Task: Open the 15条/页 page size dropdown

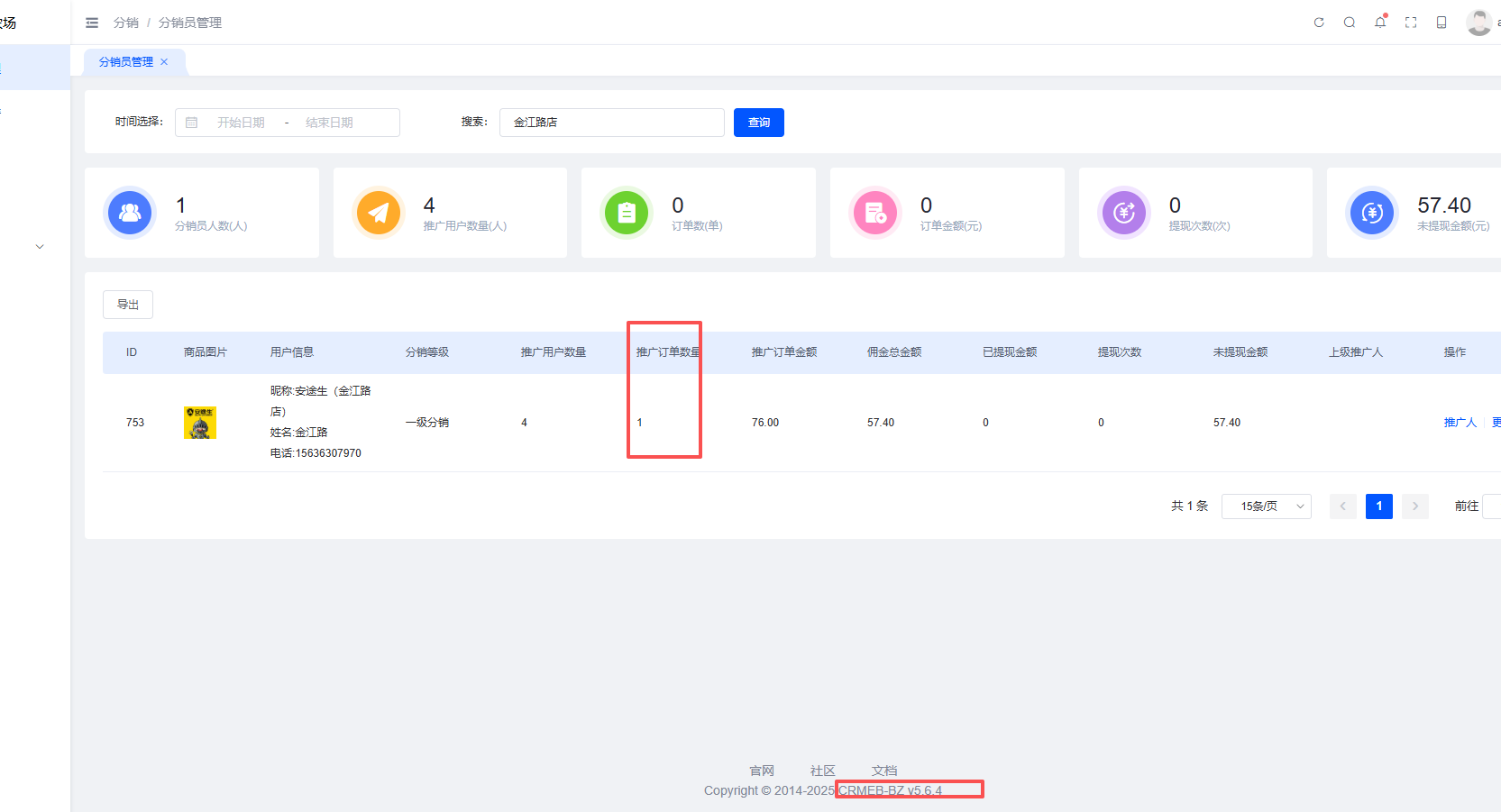Action: click(1266, 506)
